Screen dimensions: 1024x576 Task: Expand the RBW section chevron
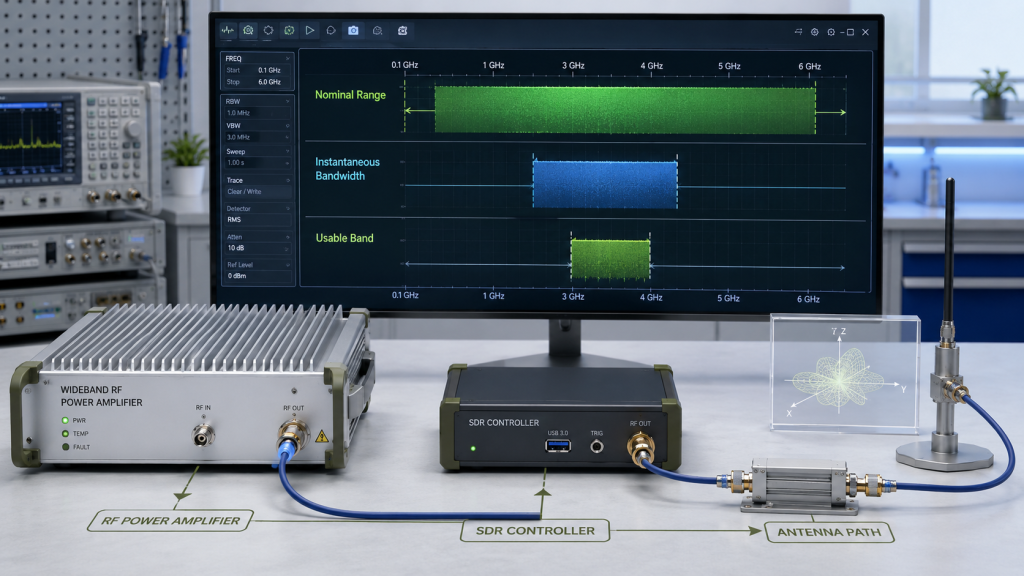coord(287,101)
